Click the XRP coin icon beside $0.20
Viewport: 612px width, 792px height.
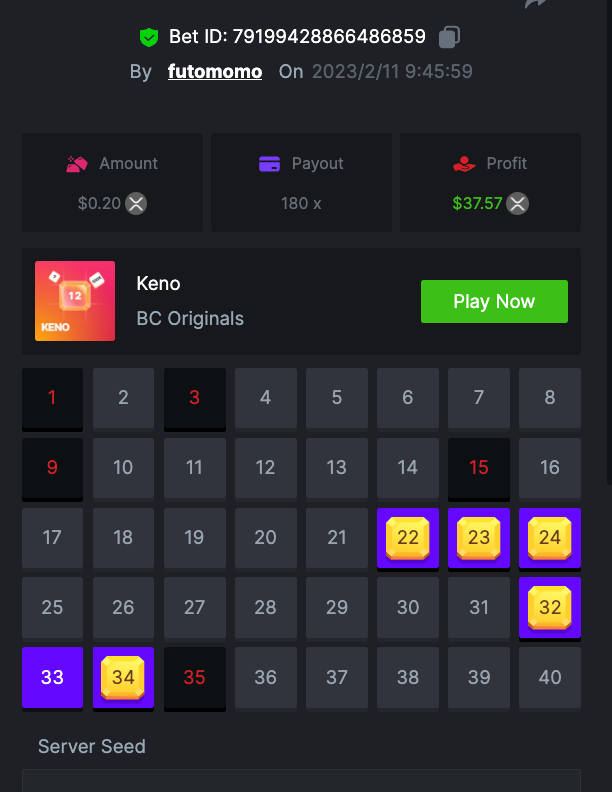(136, 204)
